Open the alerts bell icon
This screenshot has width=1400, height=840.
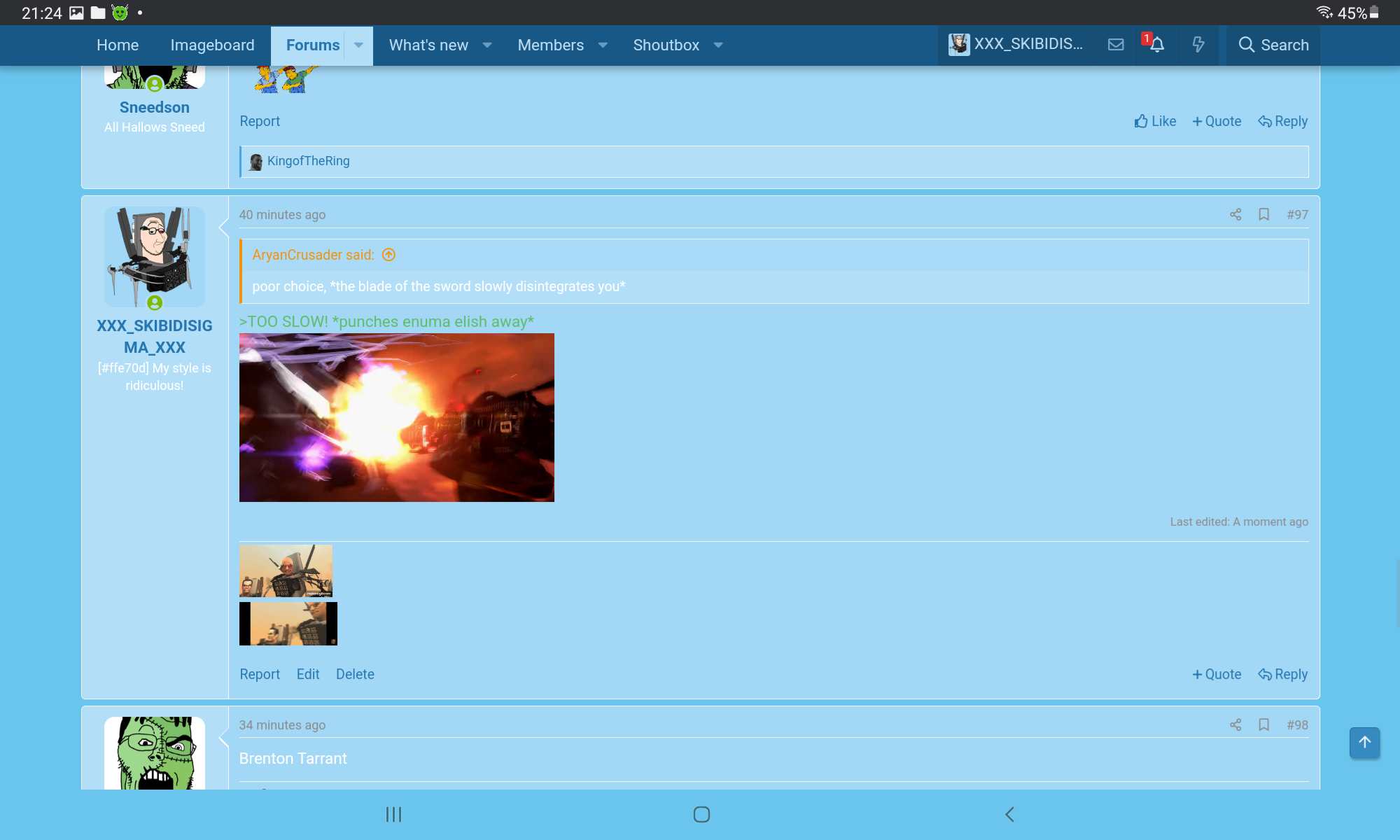coord(1156,45)
